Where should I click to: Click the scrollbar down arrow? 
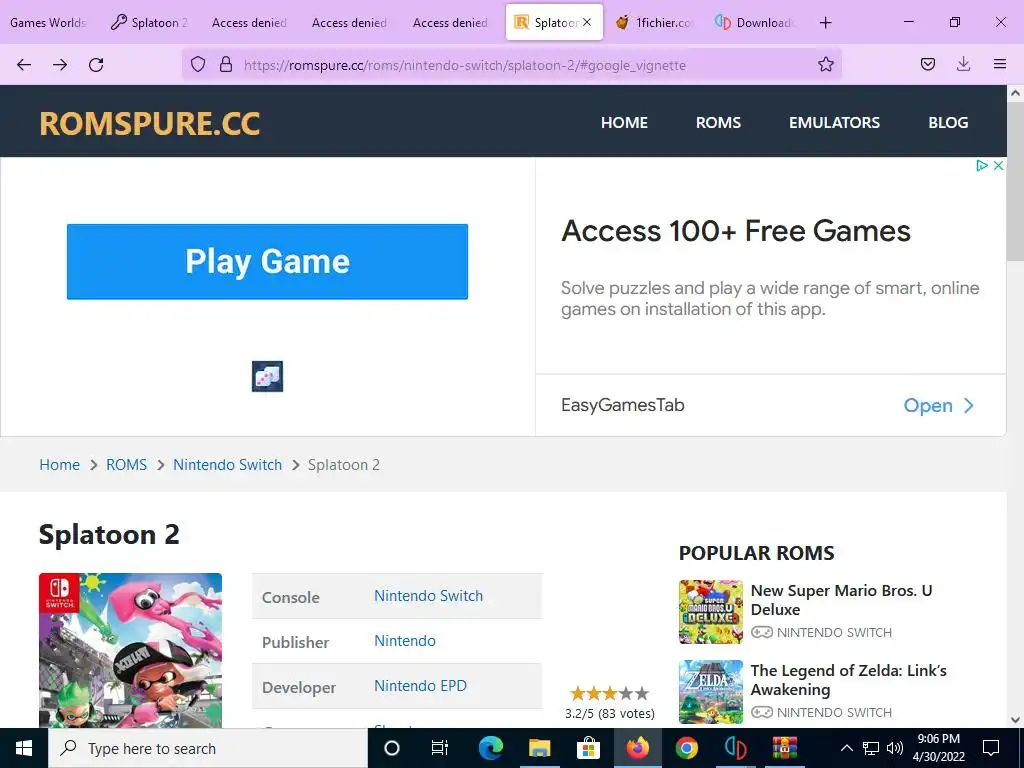[1015, 720]
